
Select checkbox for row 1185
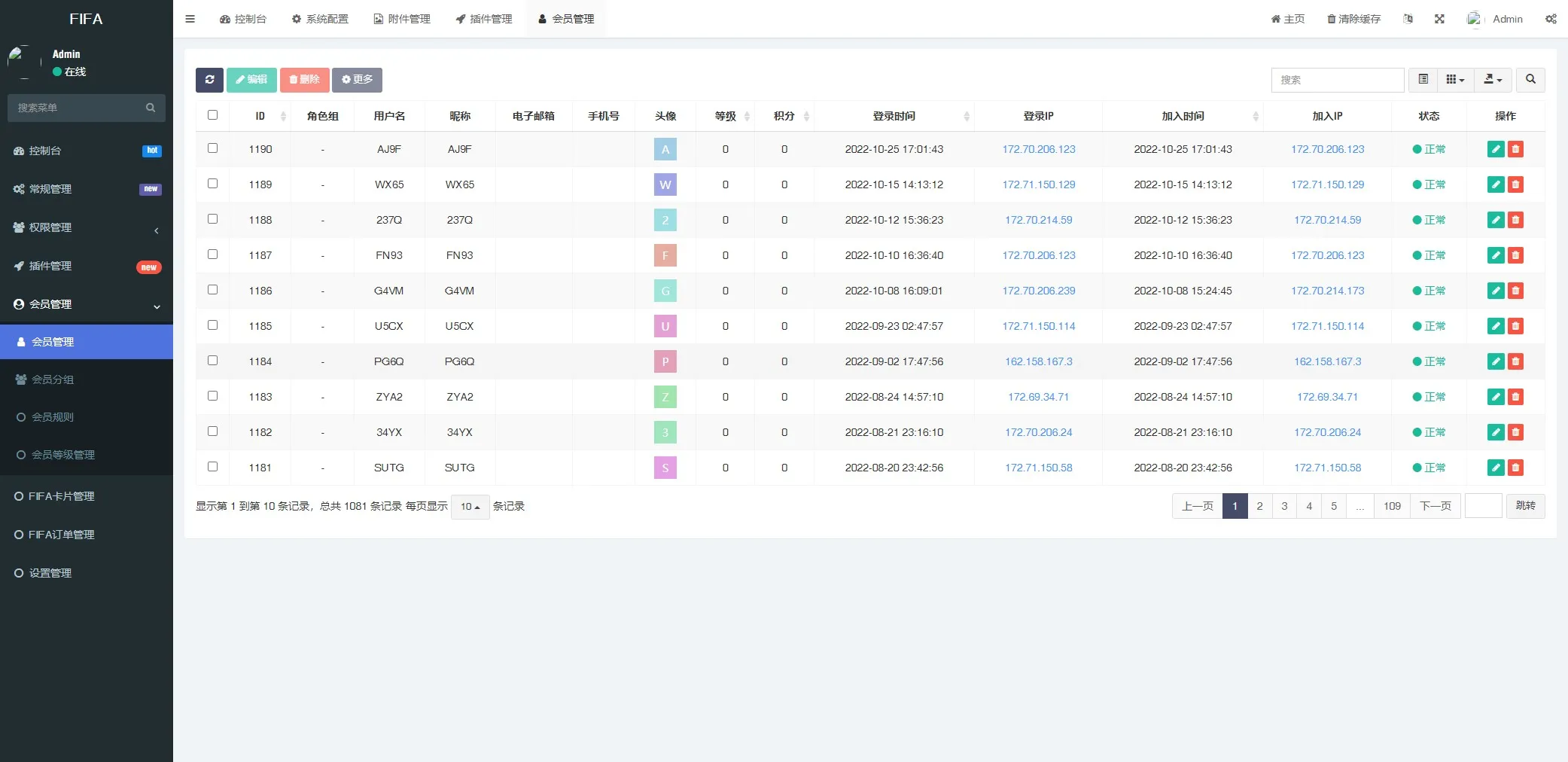pyautogui.click(x=212, y=325)
